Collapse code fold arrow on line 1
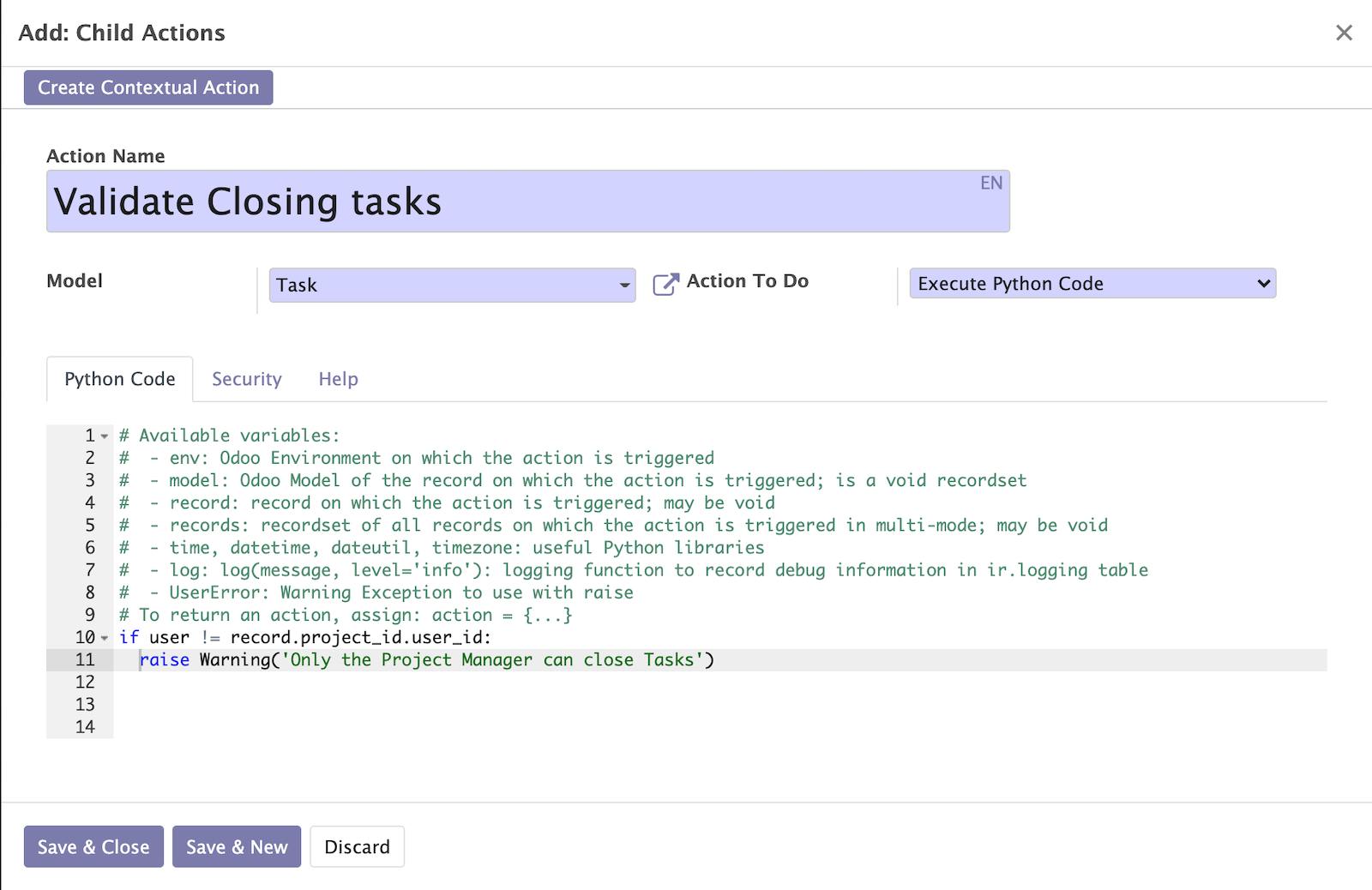The image size is (1372, 890). pos(105,436)
